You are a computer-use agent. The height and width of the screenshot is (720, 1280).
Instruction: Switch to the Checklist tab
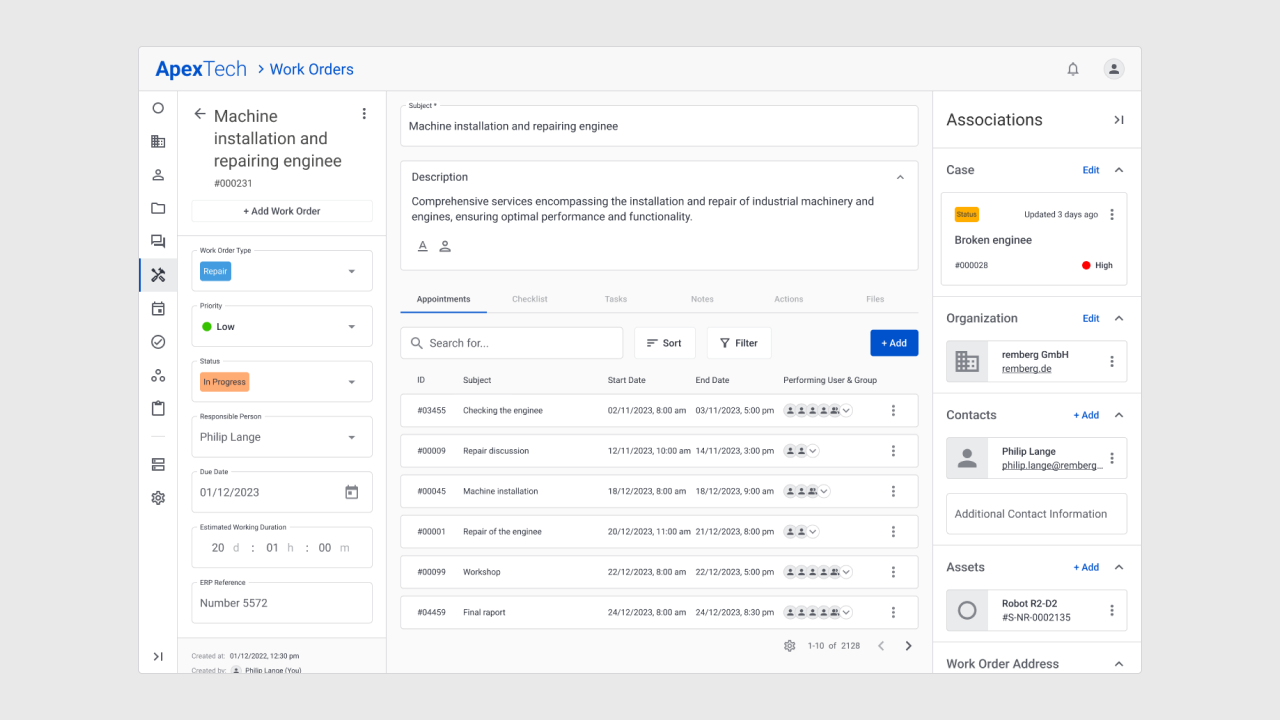click(530, 299)
